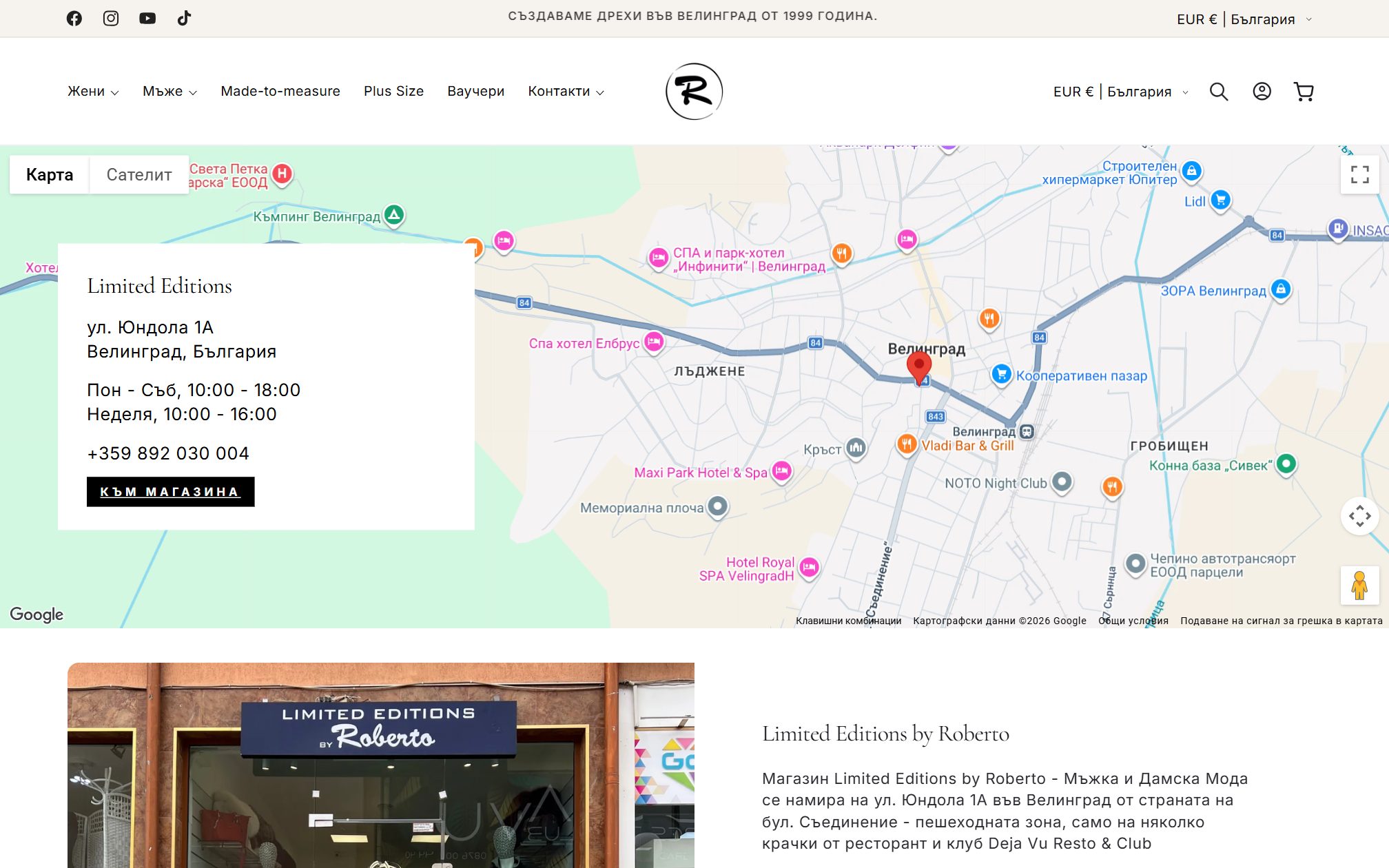The image size is (1389, 868).
Task: Open the shopping cart icon
Action: (1304, 92)
